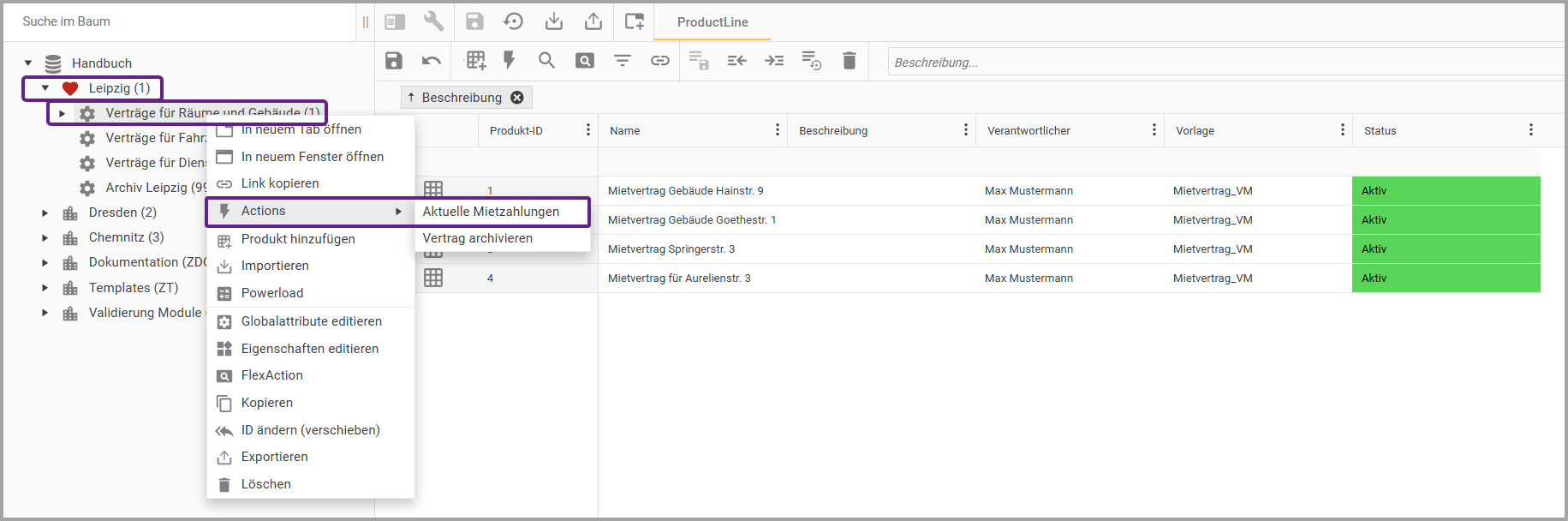Click the wrench settings icon in top toolbar
1568x521 pixels.
click(433, 21)
